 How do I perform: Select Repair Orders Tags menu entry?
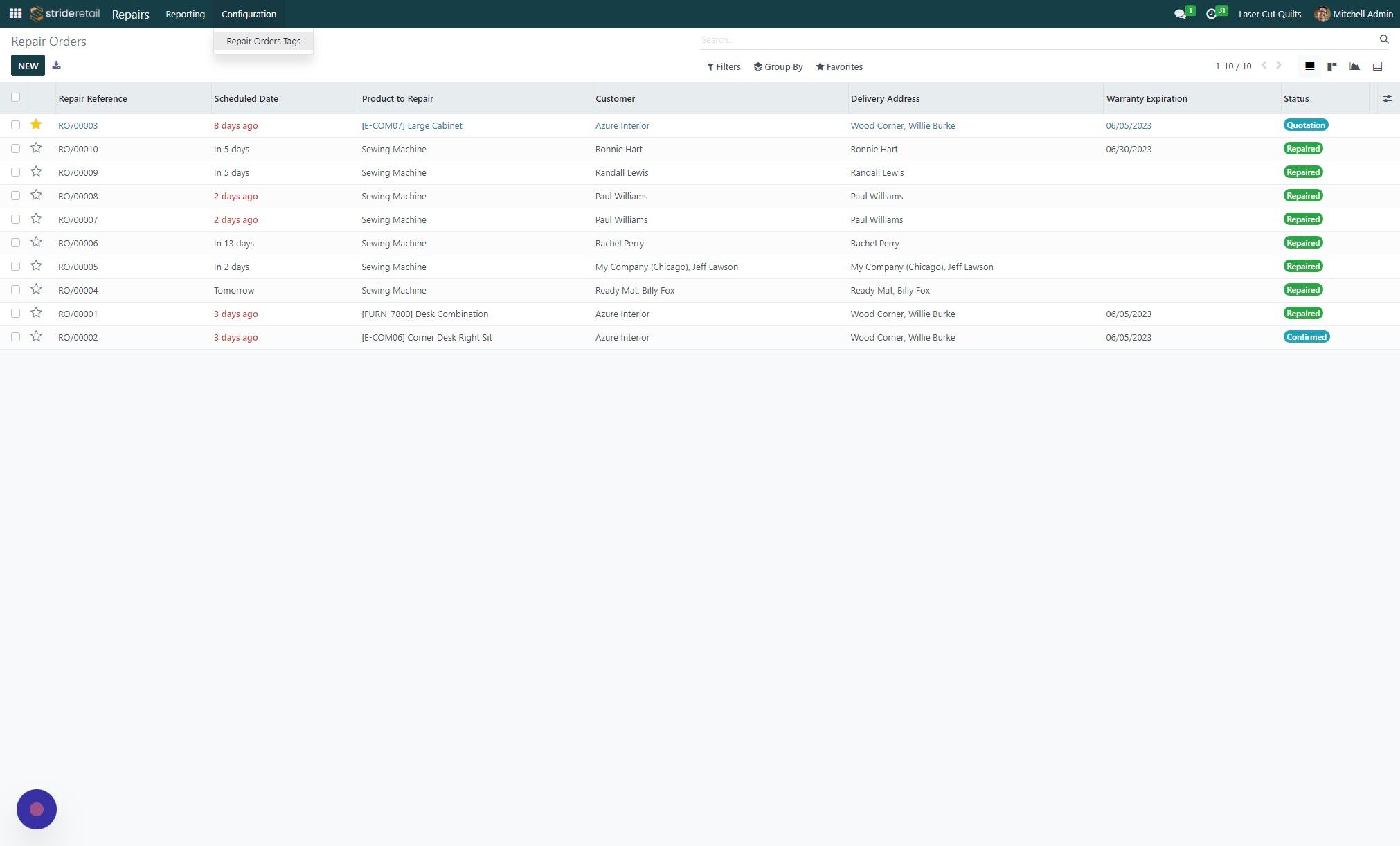click(x=263, y=41)
